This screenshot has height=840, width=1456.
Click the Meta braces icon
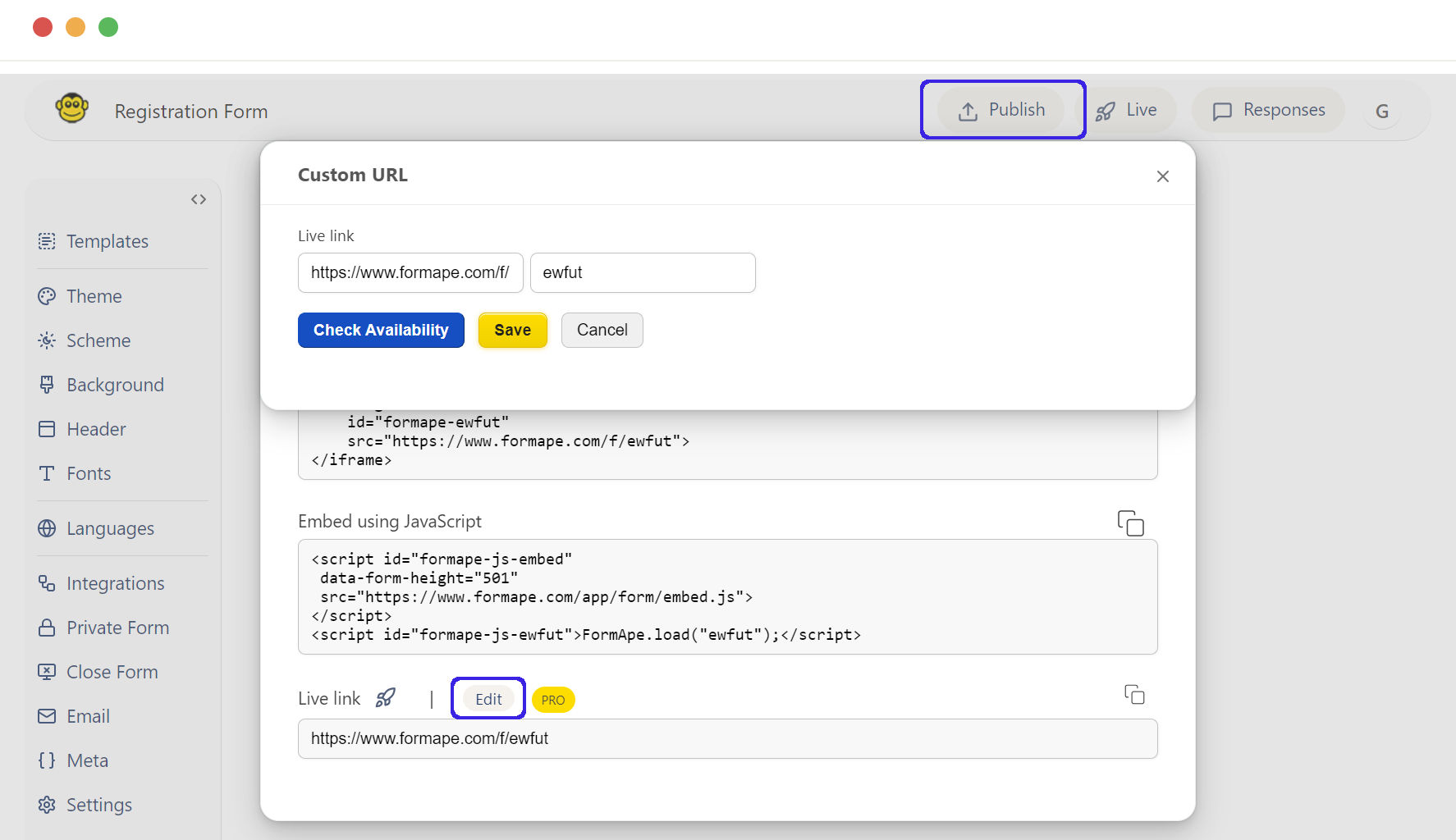point(47,760)
